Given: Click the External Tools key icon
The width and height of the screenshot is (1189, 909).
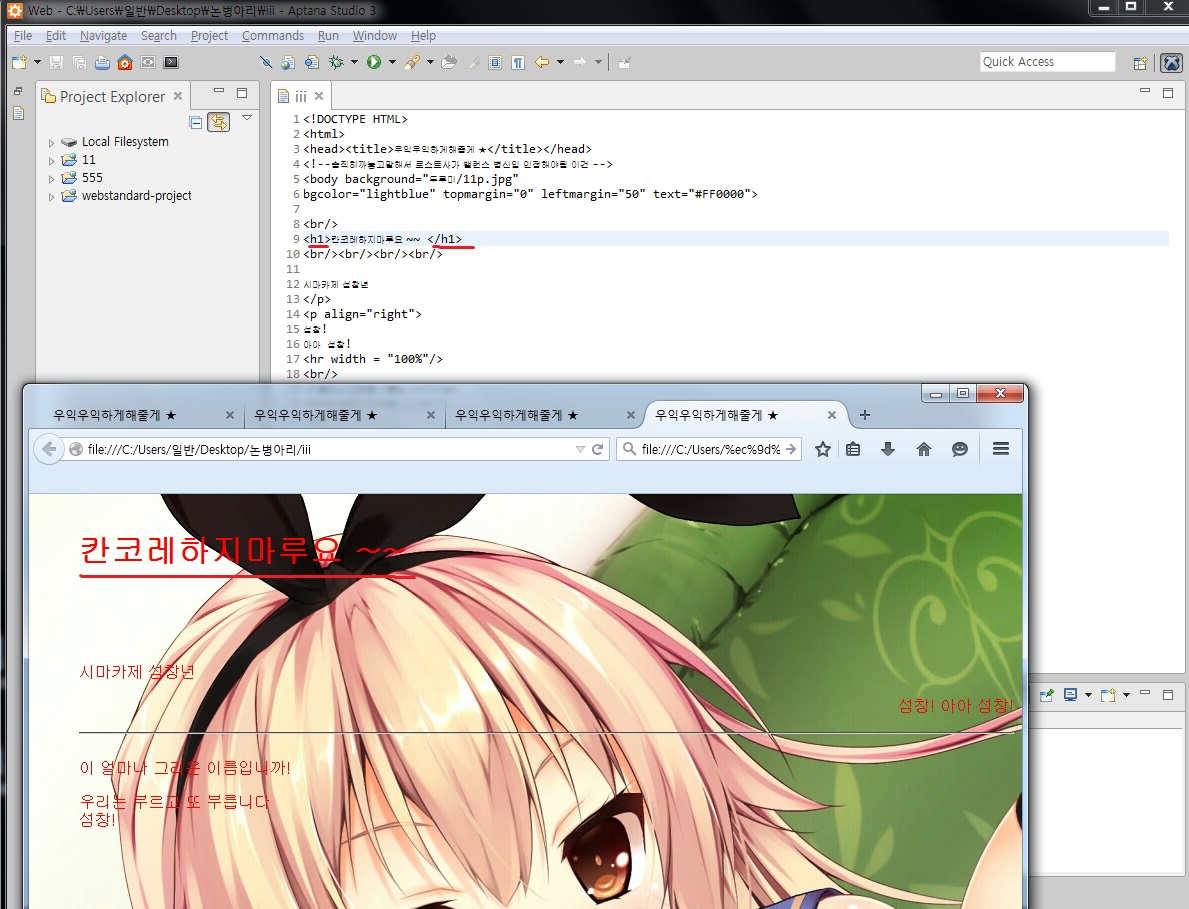Looking at the screenshot, I should pos(412,62).
